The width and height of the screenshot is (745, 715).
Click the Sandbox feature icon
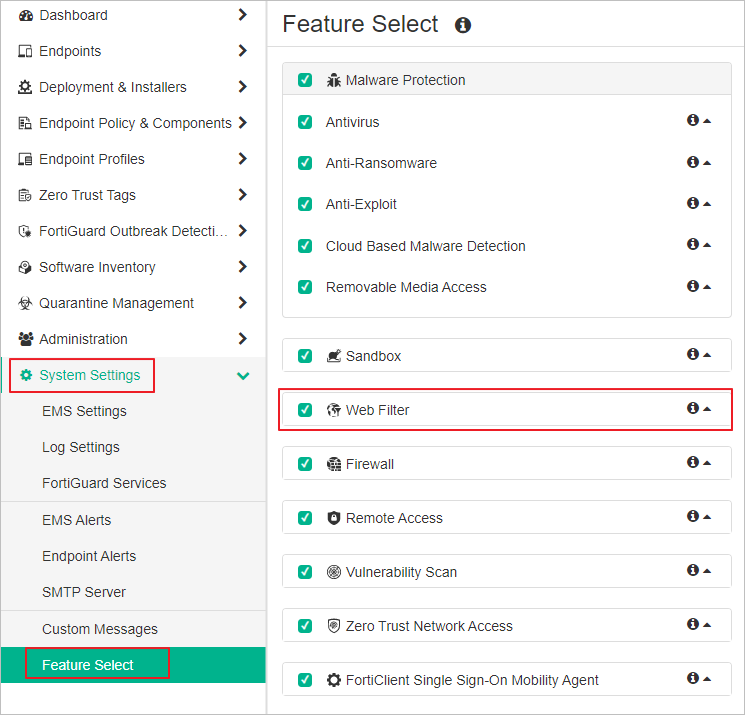[334, 356]
